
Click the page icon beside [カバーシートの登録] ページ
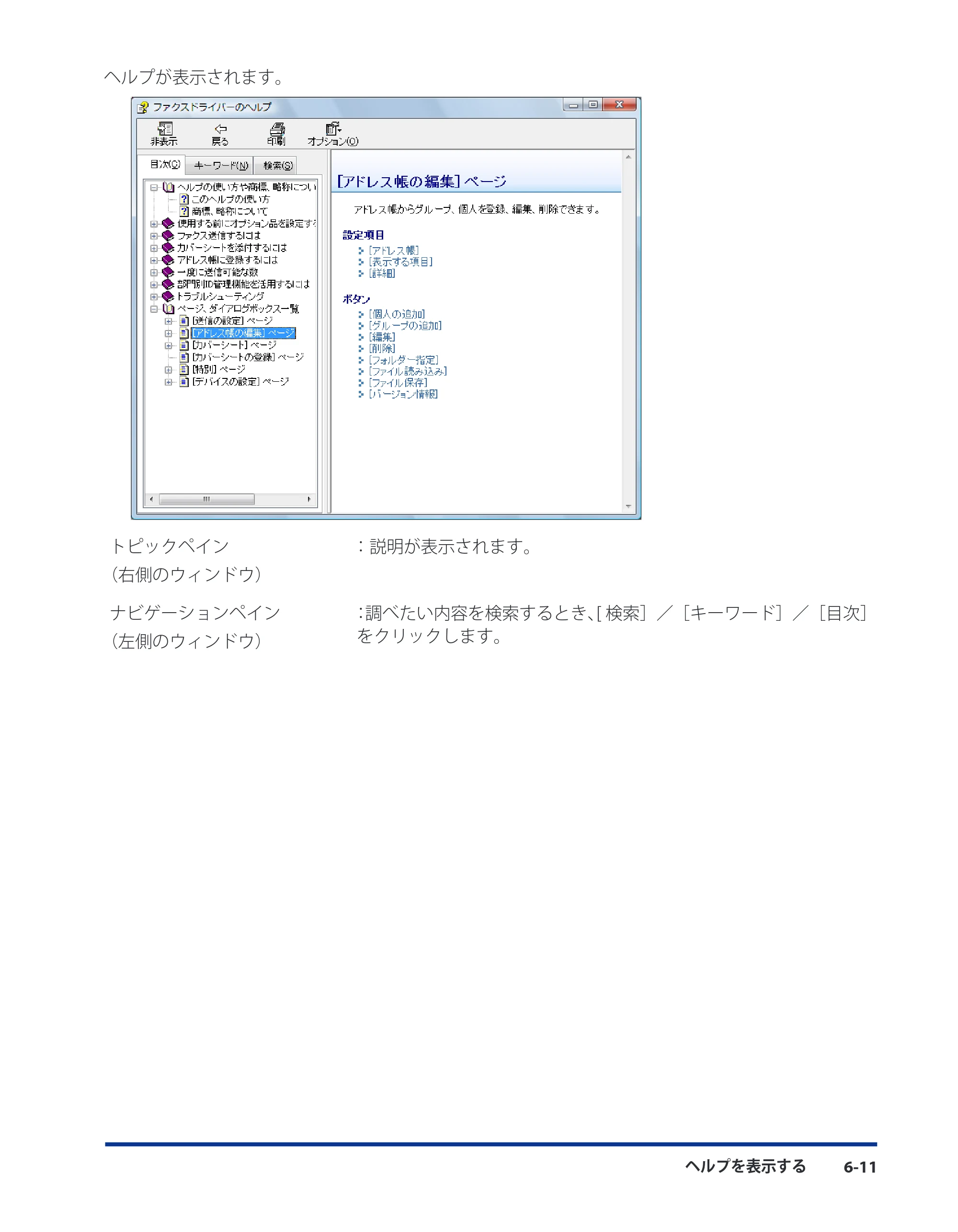184,357
